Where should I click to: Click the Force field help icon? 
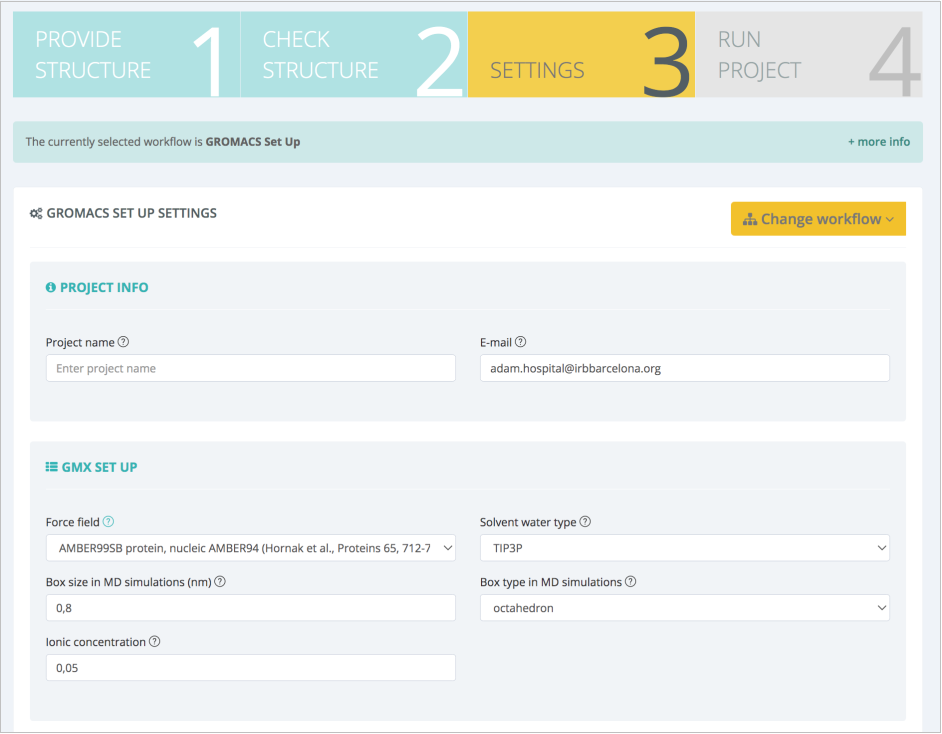pos(109,522)
